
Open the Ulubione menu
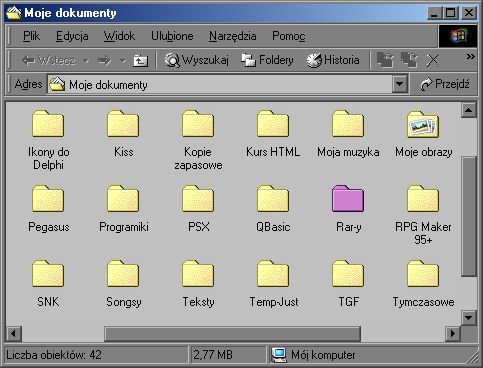point(172,36)
